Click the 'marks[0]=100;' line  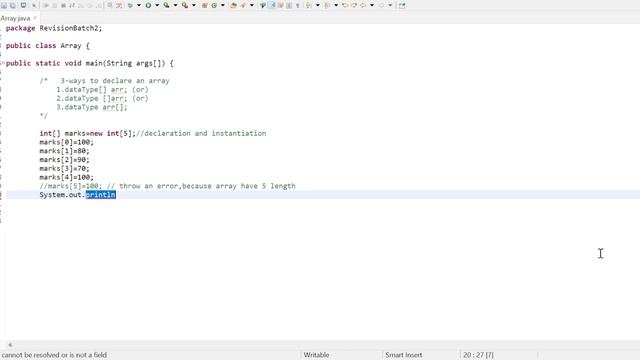[67, 142]
